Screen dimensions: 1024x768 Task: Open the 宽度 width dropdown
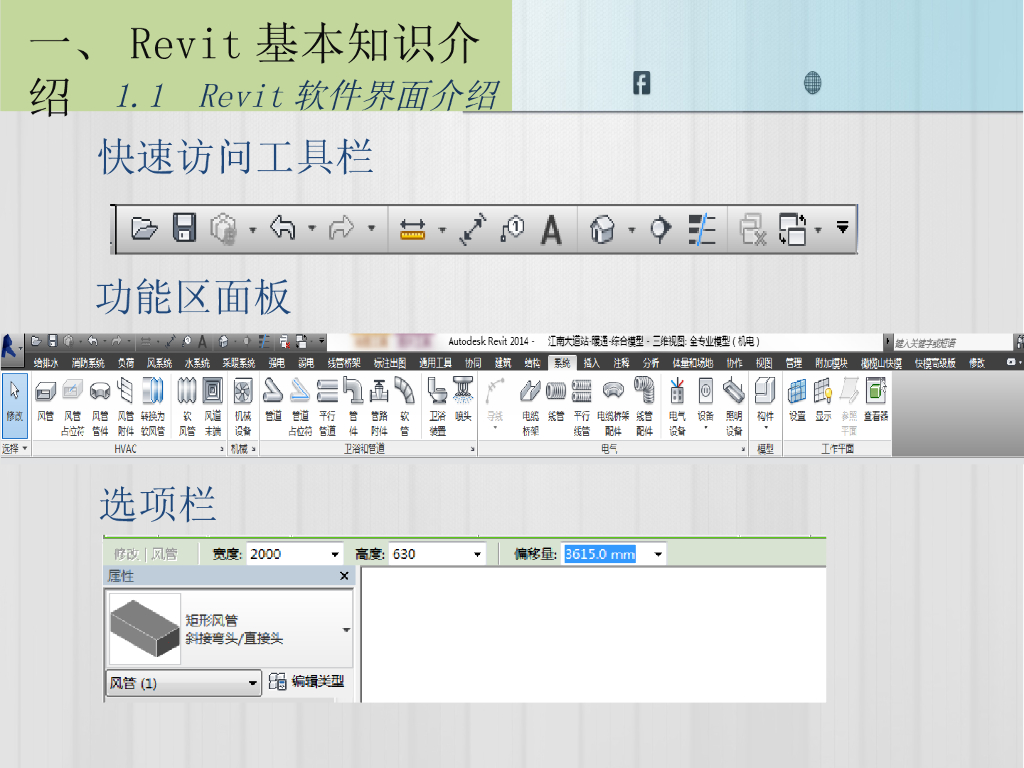click(x=335, y=554)
